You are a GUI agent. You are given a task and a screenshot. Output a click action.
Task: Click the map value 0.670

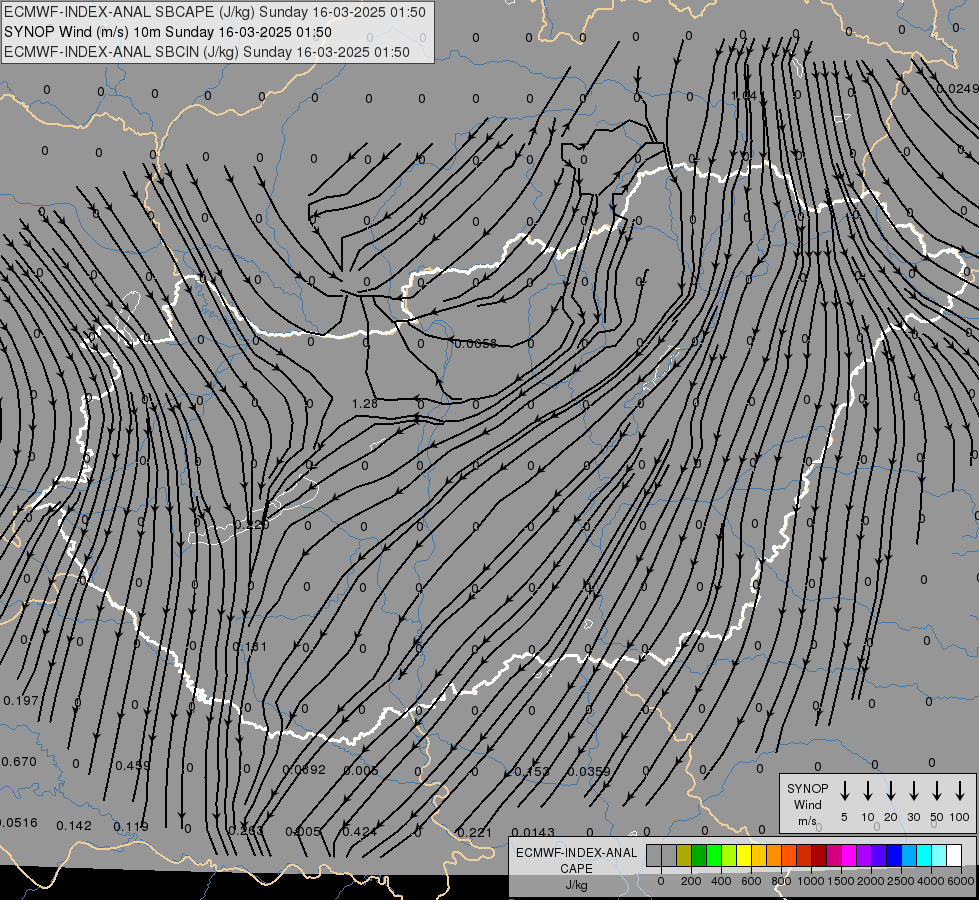pyautogui.click(x=19, y=762)
